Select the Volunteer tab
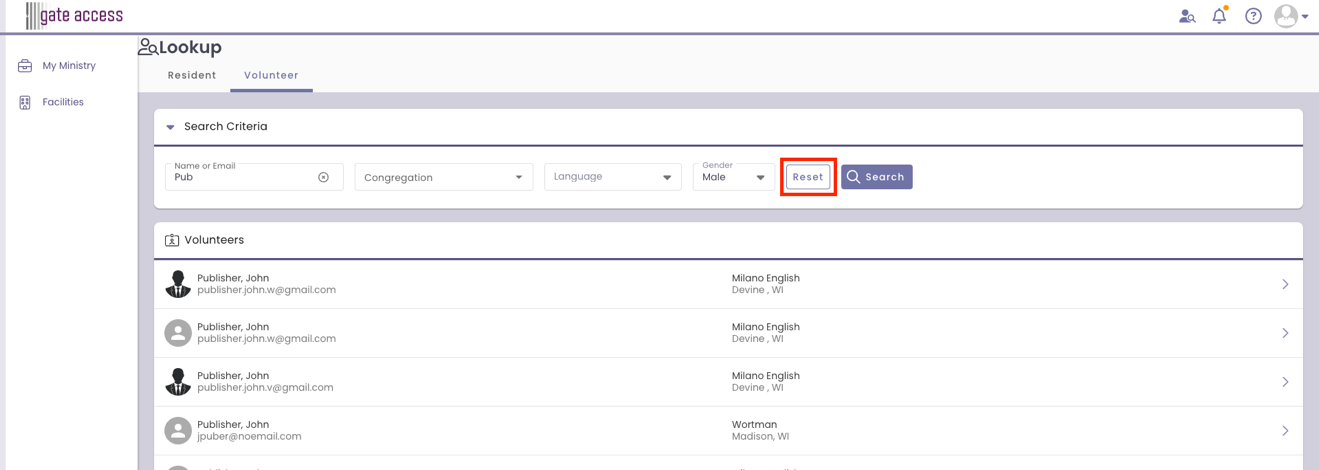This screenshot has width=1319, height=470. coord(271,75)
